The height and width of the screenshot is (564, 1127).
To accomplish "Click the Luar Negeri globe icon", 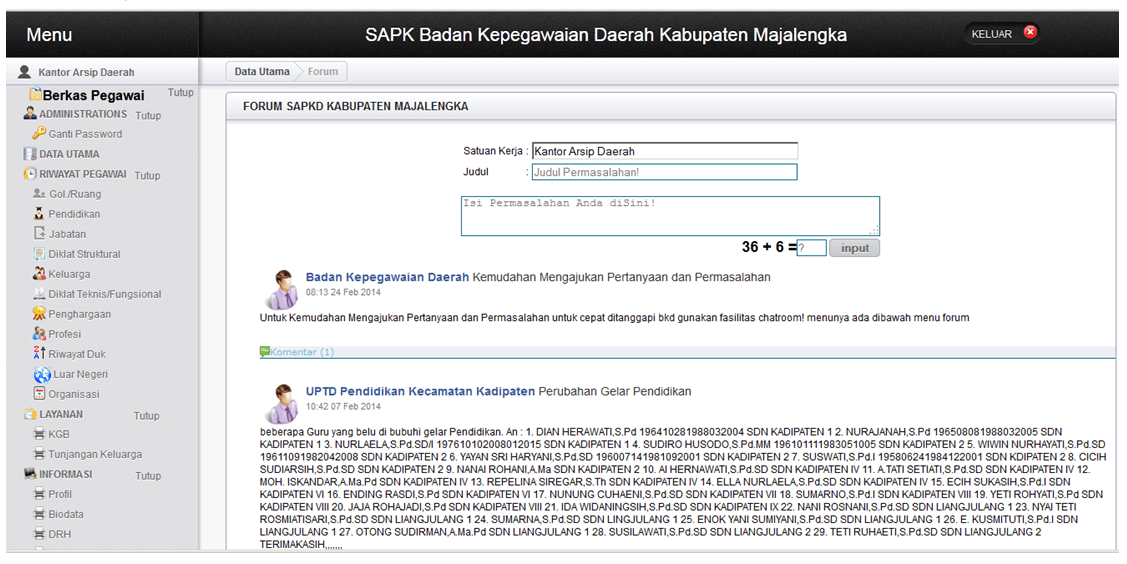I will 42,374.
